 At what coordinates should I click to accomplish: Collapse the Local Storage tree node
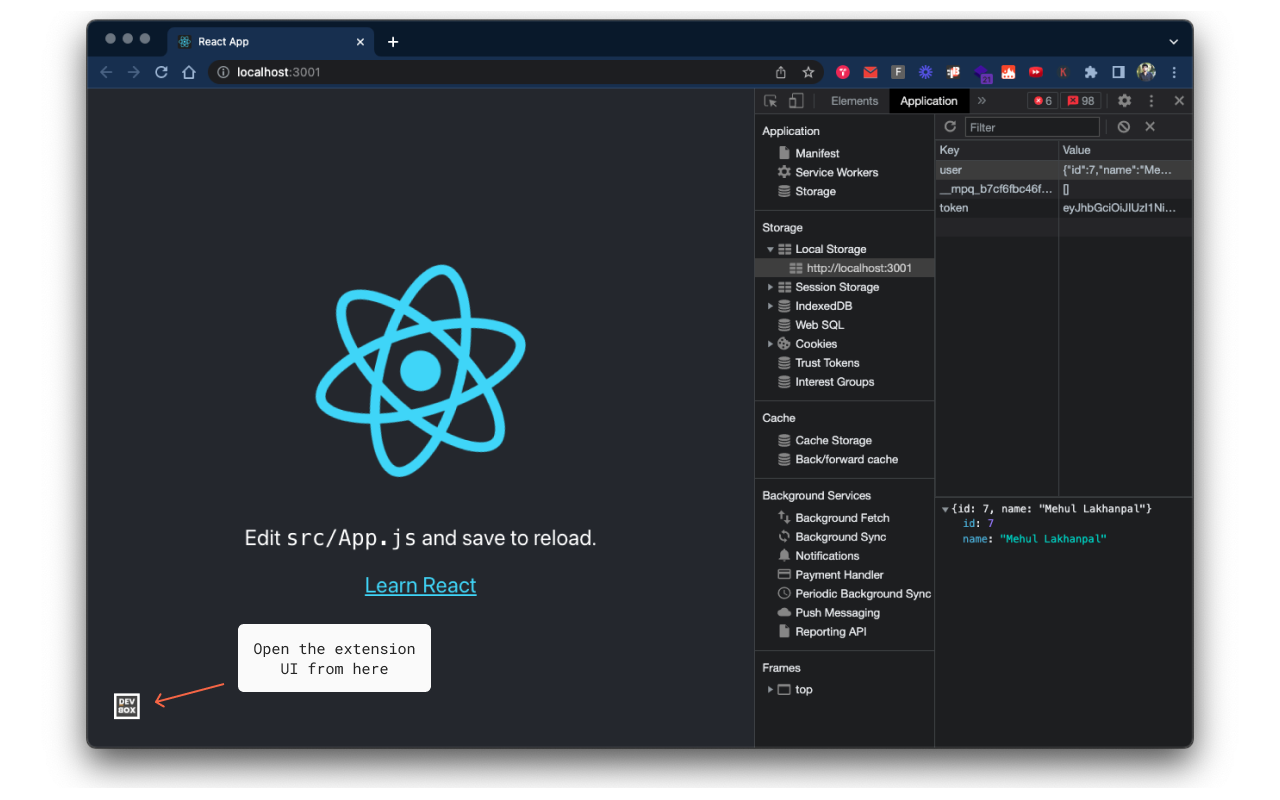(770, 249)
